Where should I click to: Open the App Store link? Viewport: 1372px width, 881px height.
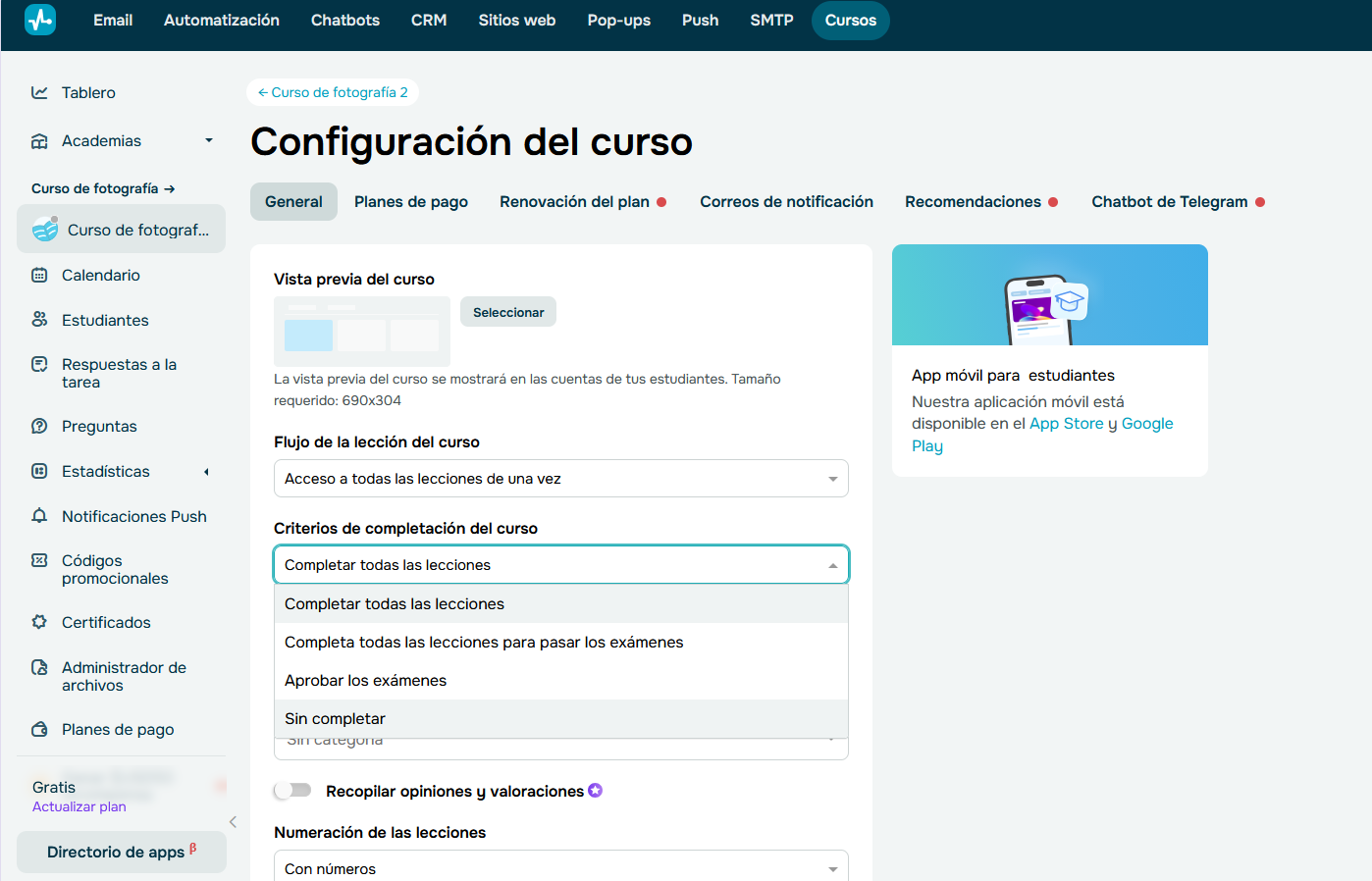click(x=1066, y=424)
